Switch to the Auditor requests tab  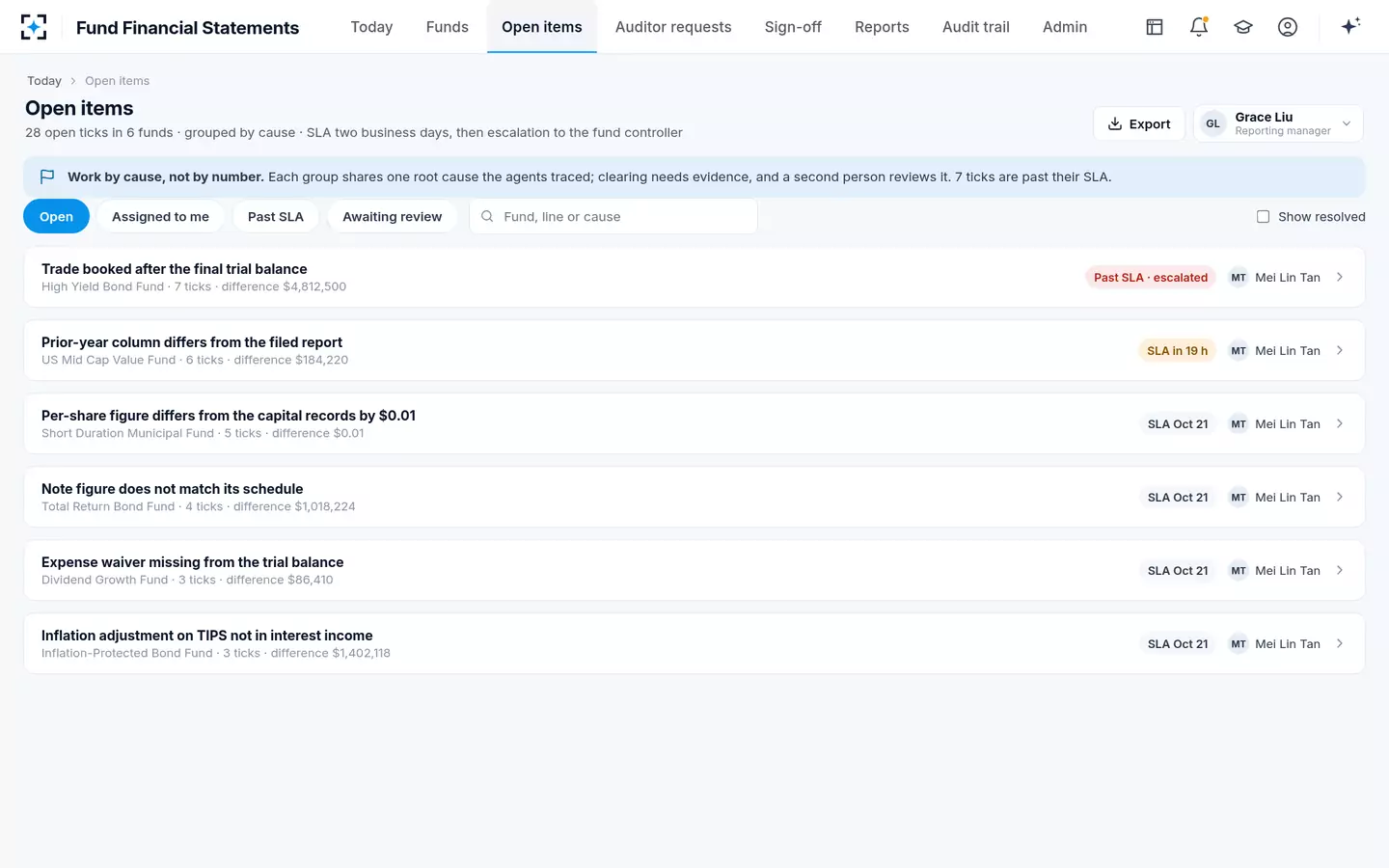pos(673,27)
